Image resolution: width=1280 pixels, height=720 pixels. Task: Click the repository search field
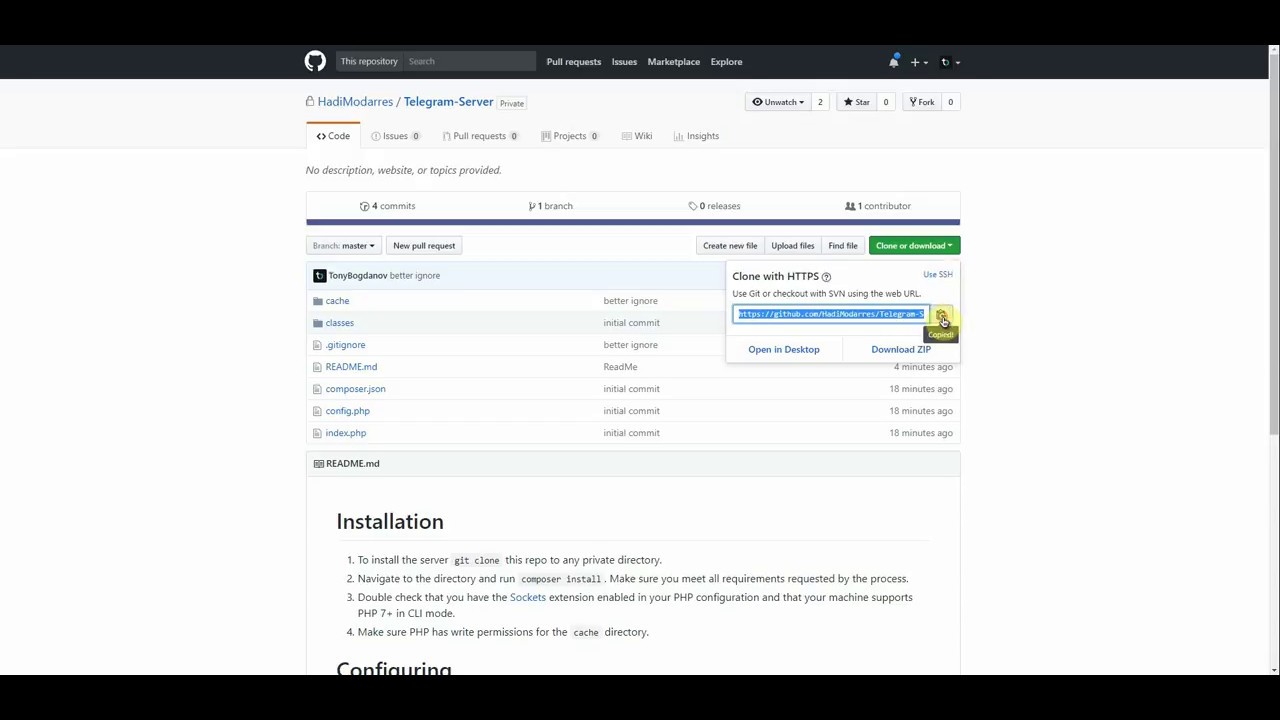[469, 62]
